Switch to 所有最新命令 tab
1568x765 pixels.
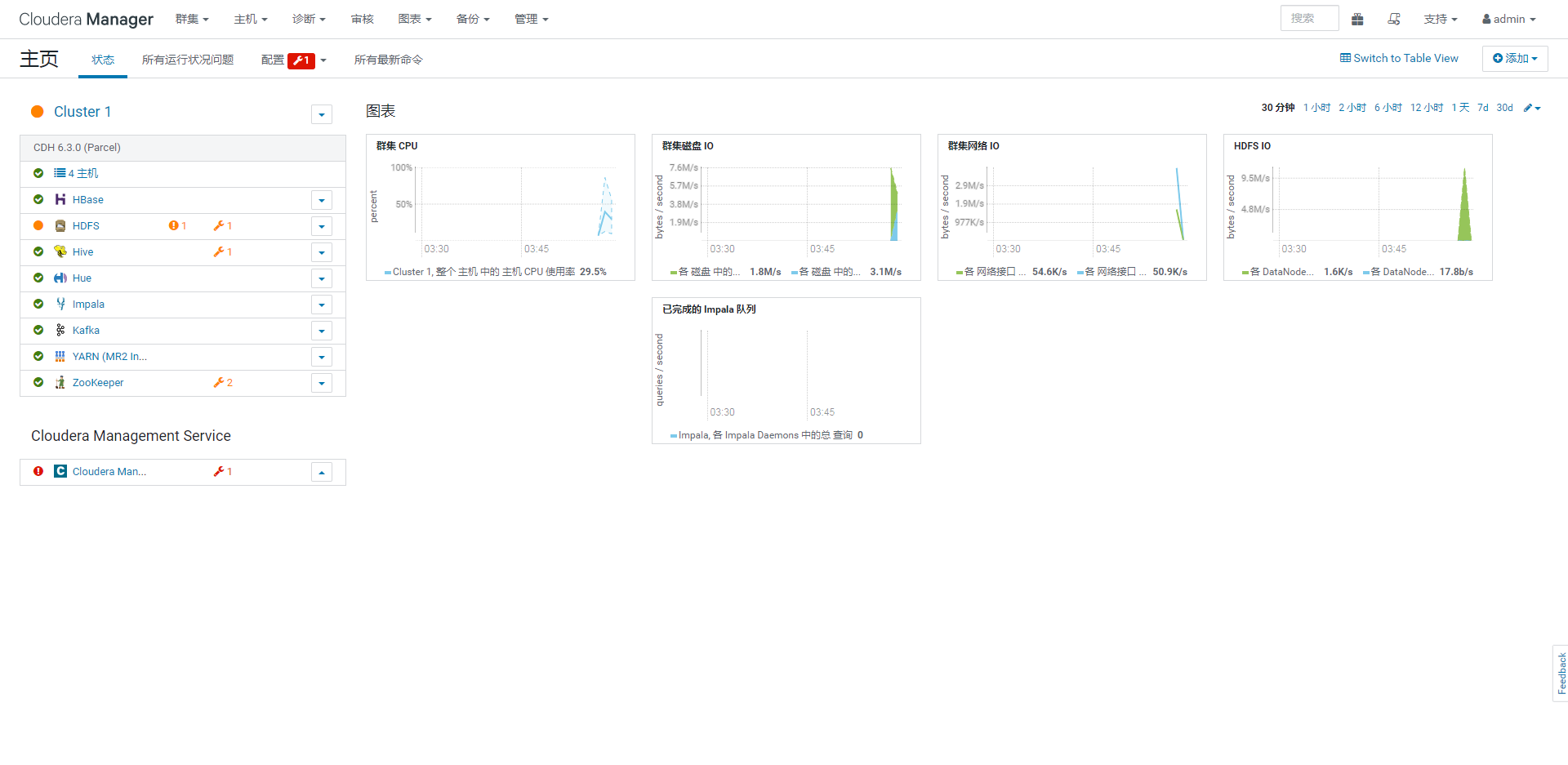point(389,60)
